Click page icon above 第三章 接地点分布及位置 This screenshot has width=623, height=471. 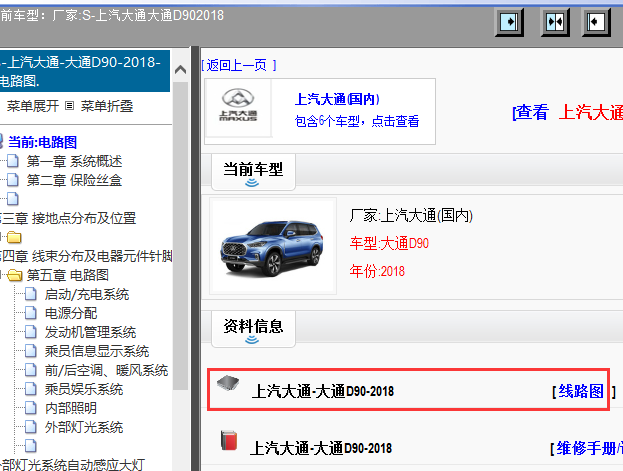(13, 199)
